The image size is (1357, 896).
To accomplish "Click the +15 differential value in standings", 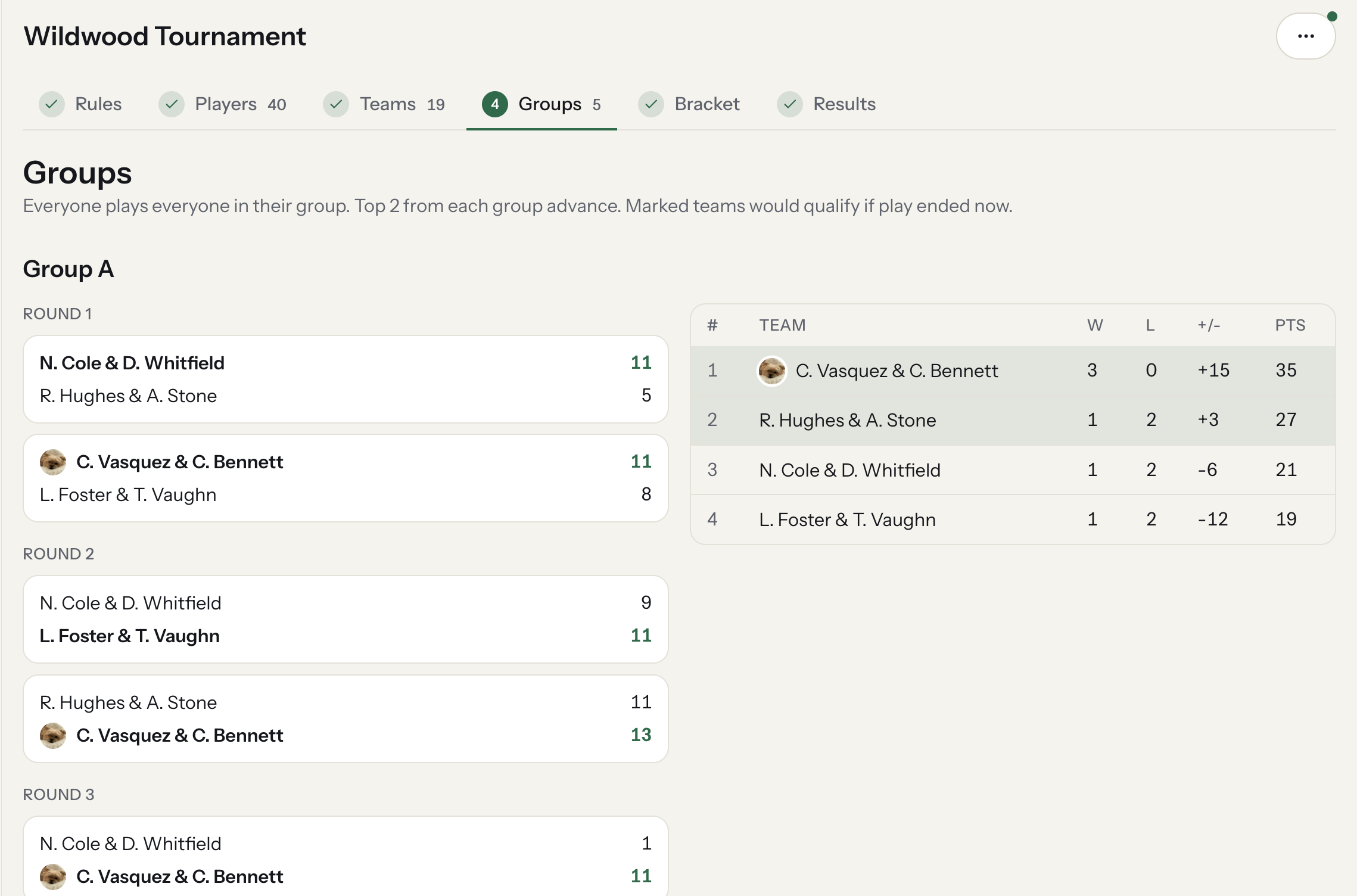I will point(1213,371).
